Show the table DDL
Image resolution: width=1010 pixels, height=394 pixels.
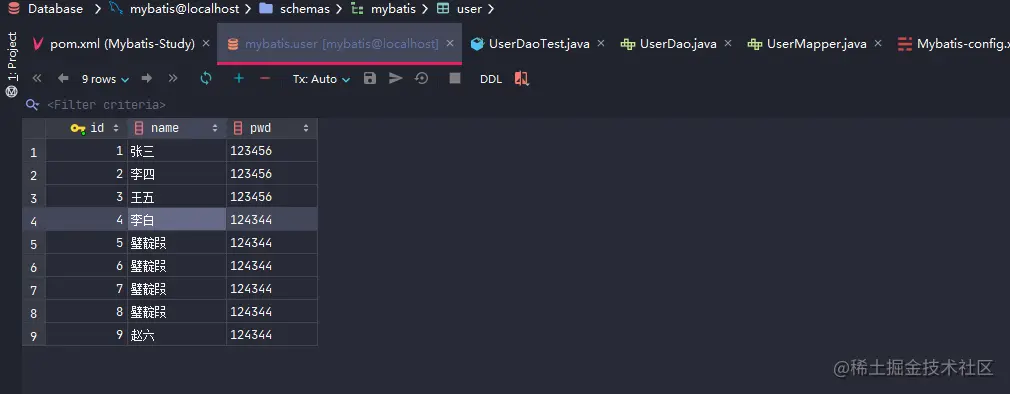click(491, 79)
